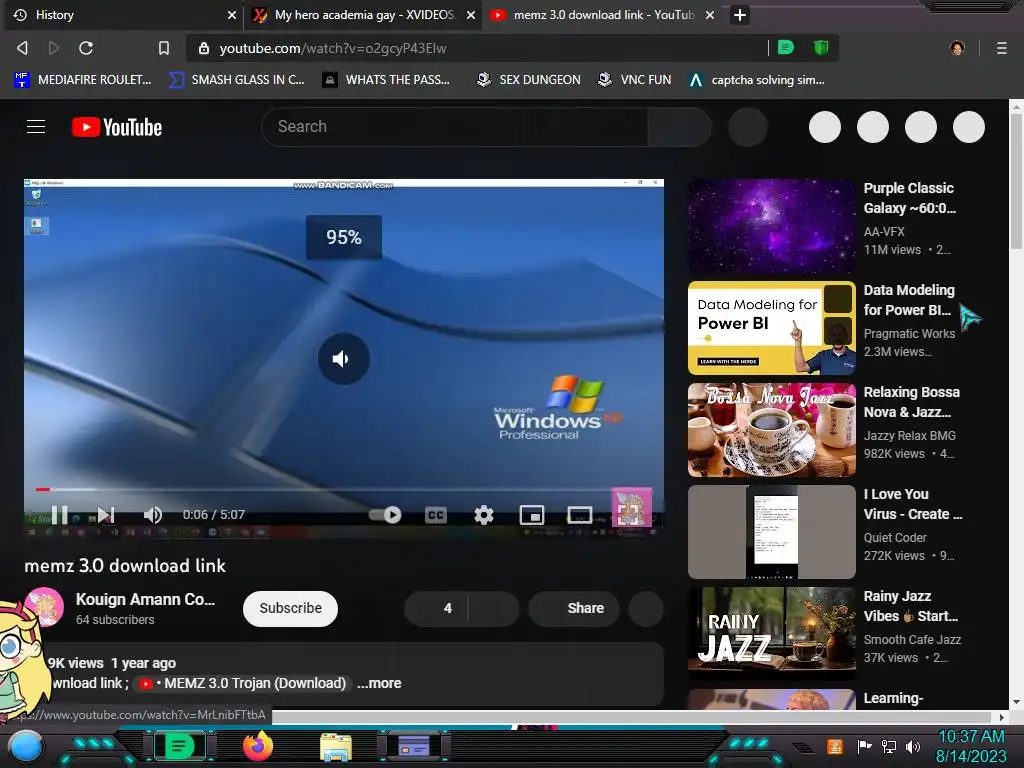Open the green chat app in the taskbar

(179, 746)
